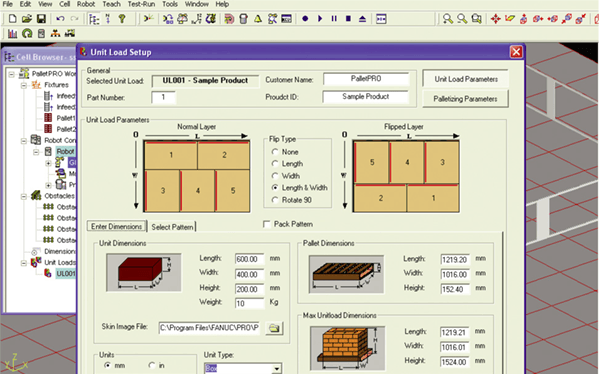The image size is (600, 374).
Task: Click the bar chart icon in second toolbar
Action: tap(12, 34)
